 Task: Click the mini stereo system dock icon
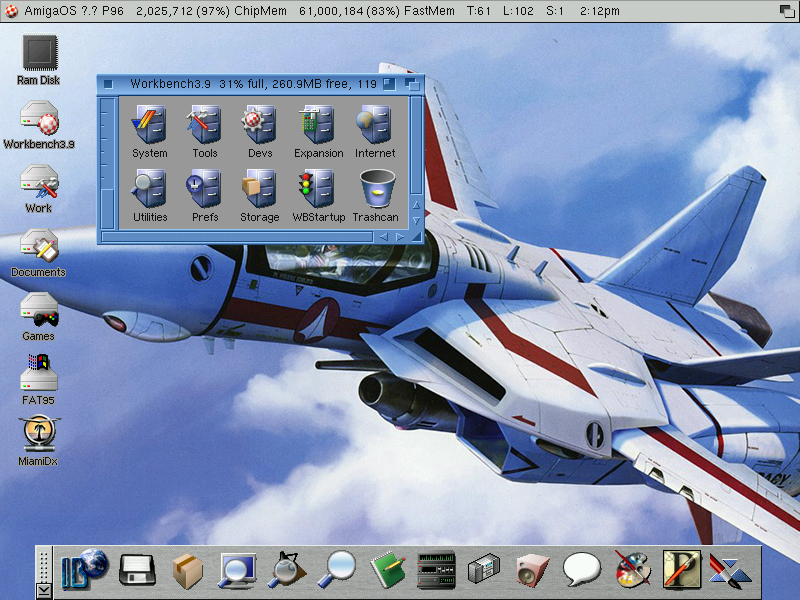coord(484,569)
